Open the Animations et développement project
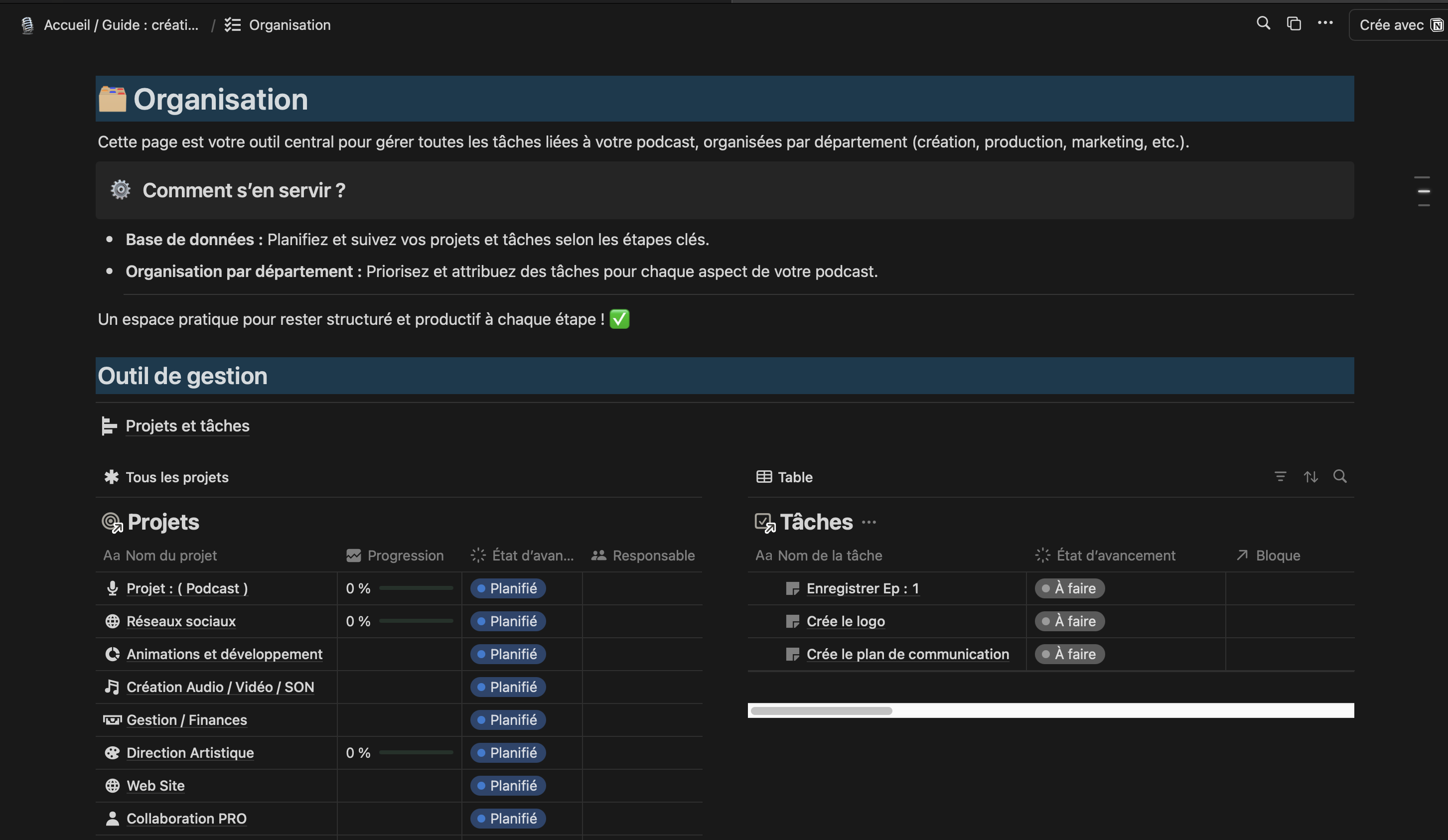The width and height of the screenshot is (1448, 840). 224,654
